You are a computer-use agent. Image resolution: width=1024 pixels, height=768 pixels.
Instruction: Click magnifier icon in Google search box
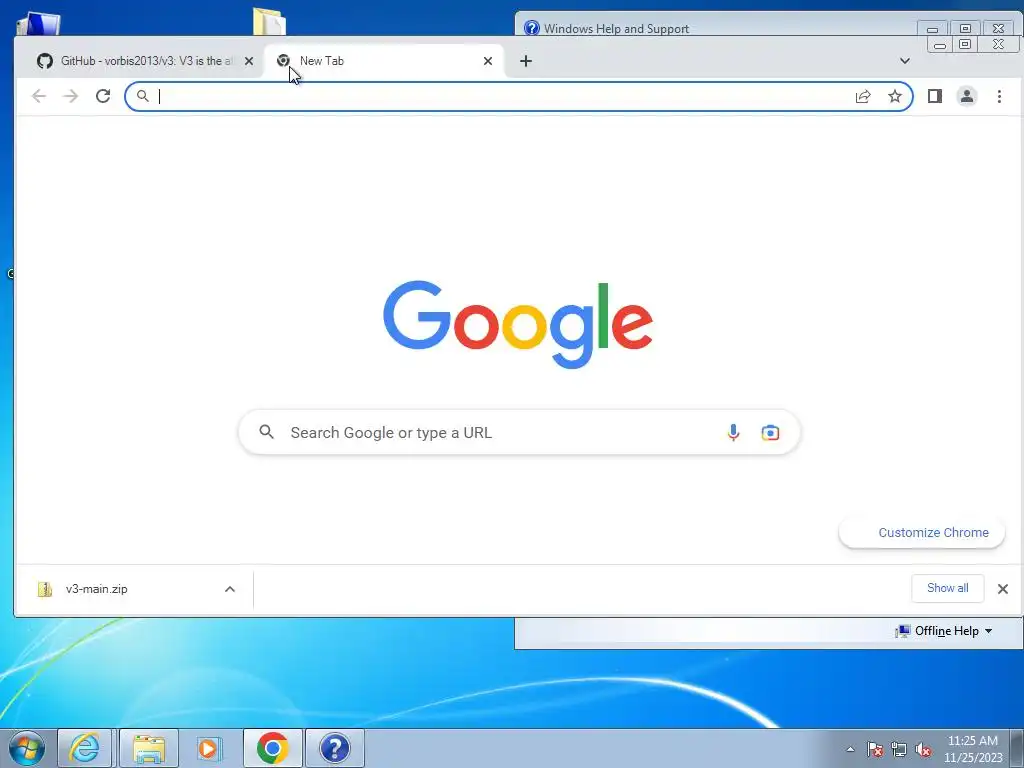pyautogui.click(x=266, y=432)
